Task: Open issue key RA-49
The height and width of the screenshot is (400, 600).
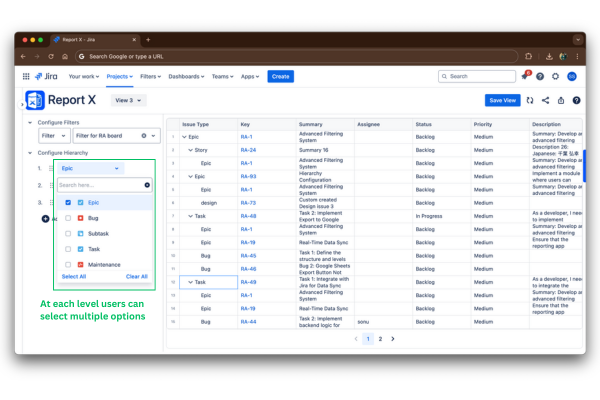Action: coord(248,282)
